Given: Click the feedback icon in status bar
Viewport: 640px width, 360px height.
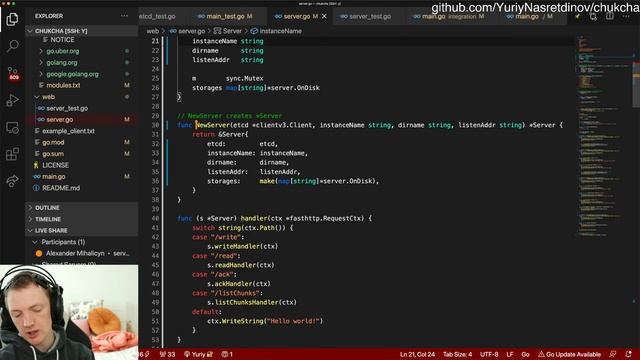Looking at the screenshot, I should 613,354.
